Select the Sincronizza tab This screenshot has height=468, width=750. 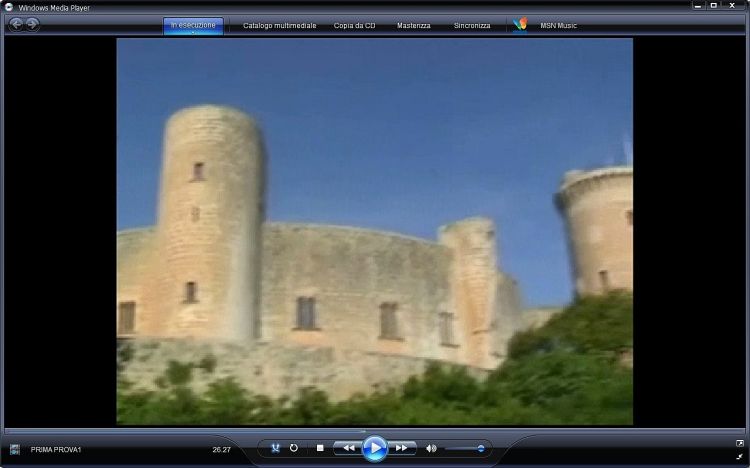click(x=472, y=25)
